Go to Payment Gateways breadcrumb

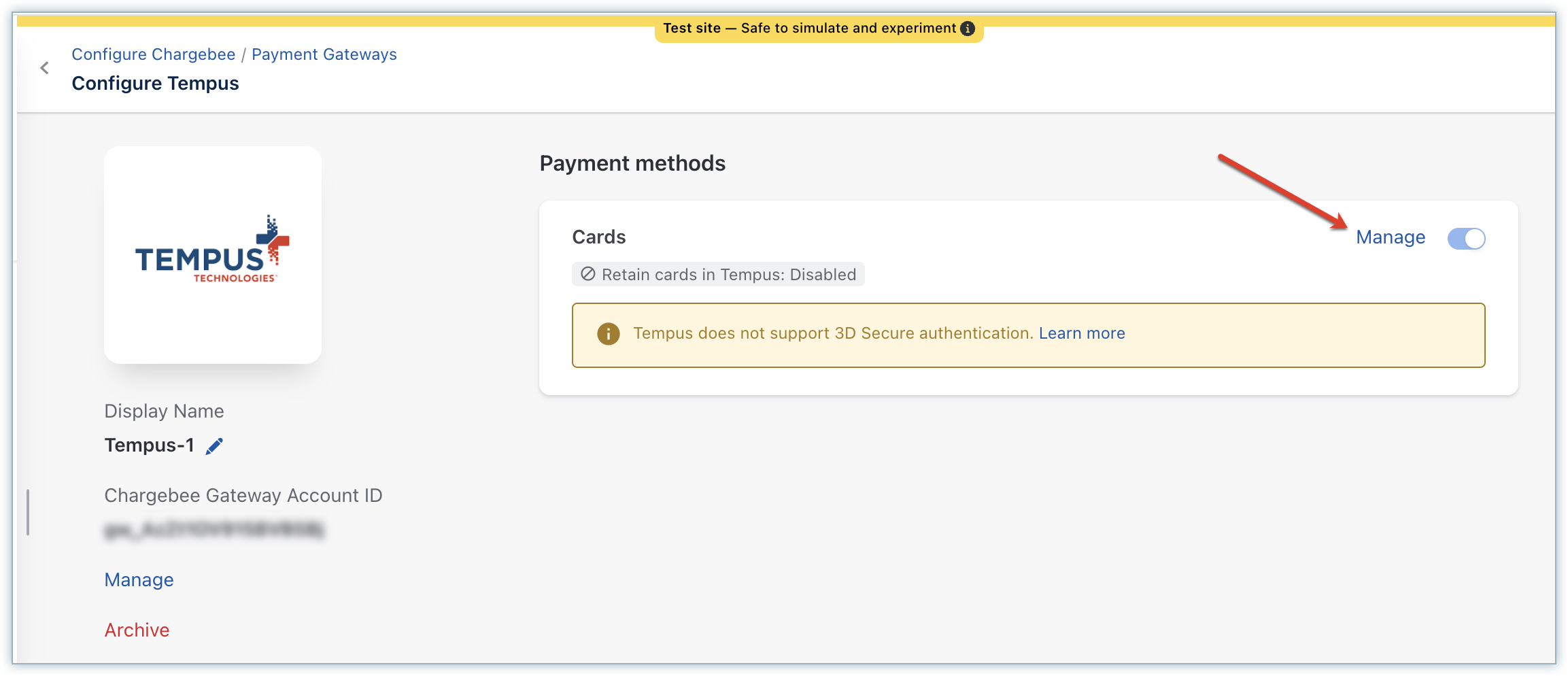pyautogui.click(x=324, y=54)
